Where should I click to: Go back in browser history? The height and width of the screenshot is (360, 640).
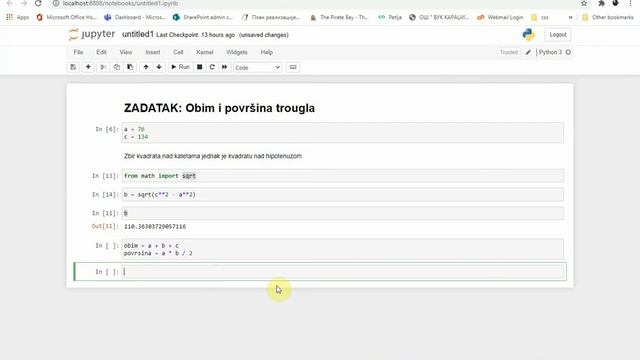click(10, 3)
